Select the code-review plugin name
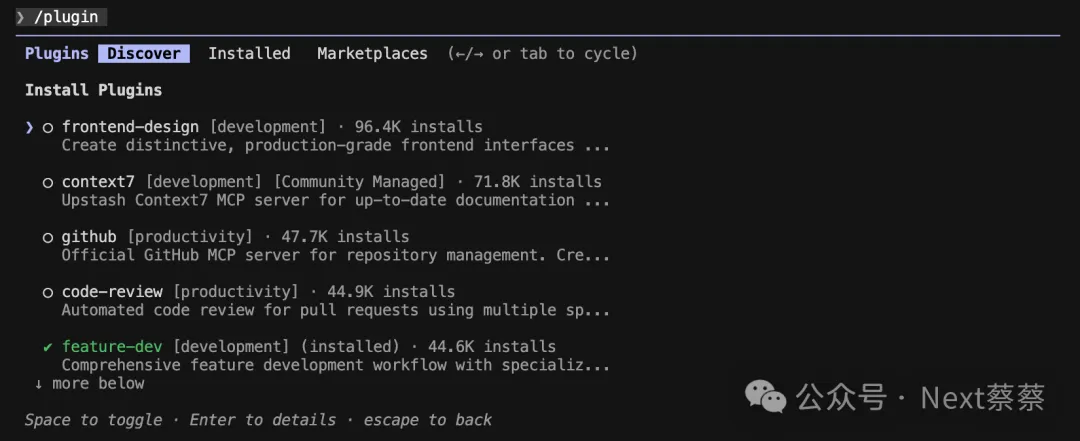Viewport: 1080px width, 441px height. pyautogui.click(x=112, y=292)
